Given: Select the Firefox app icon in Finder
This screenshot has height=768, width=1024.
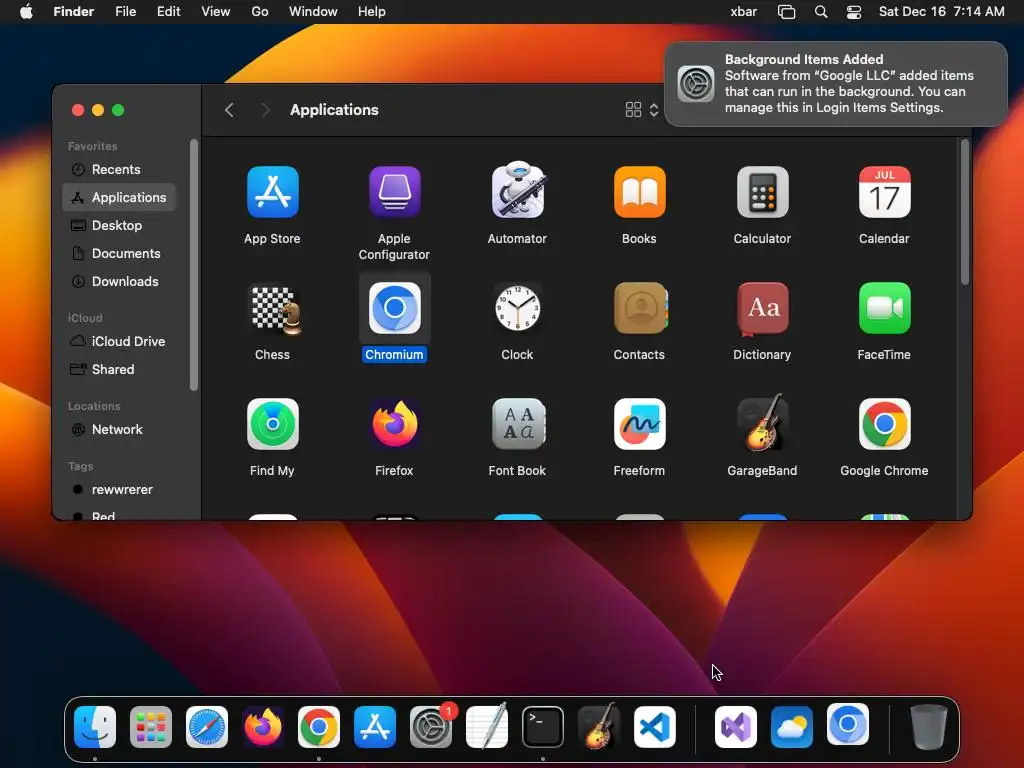Looking at the screenshot, I should coord(394,424).
